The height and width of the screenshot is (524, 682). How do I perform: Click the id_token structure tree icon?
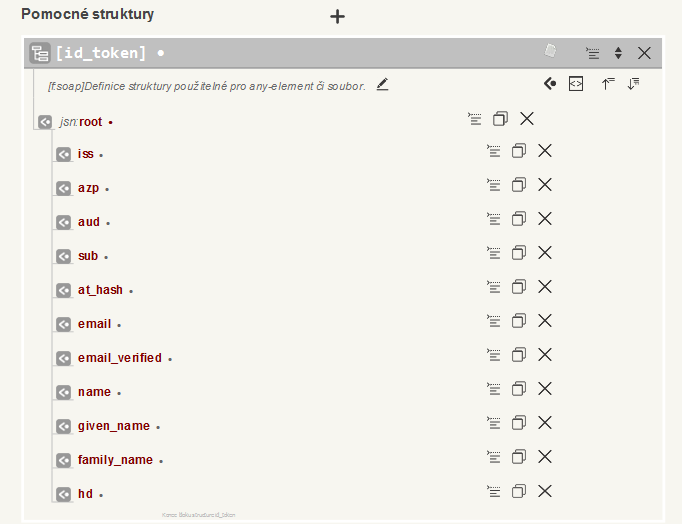click(x=40, y=53)
